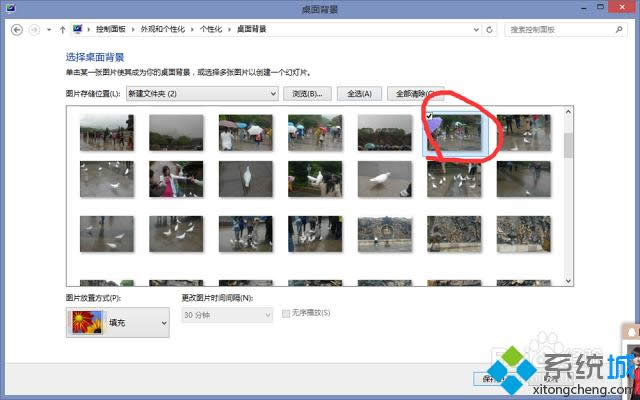
Task: Select the last thumbnail in second row
Action: pos(524,179)
